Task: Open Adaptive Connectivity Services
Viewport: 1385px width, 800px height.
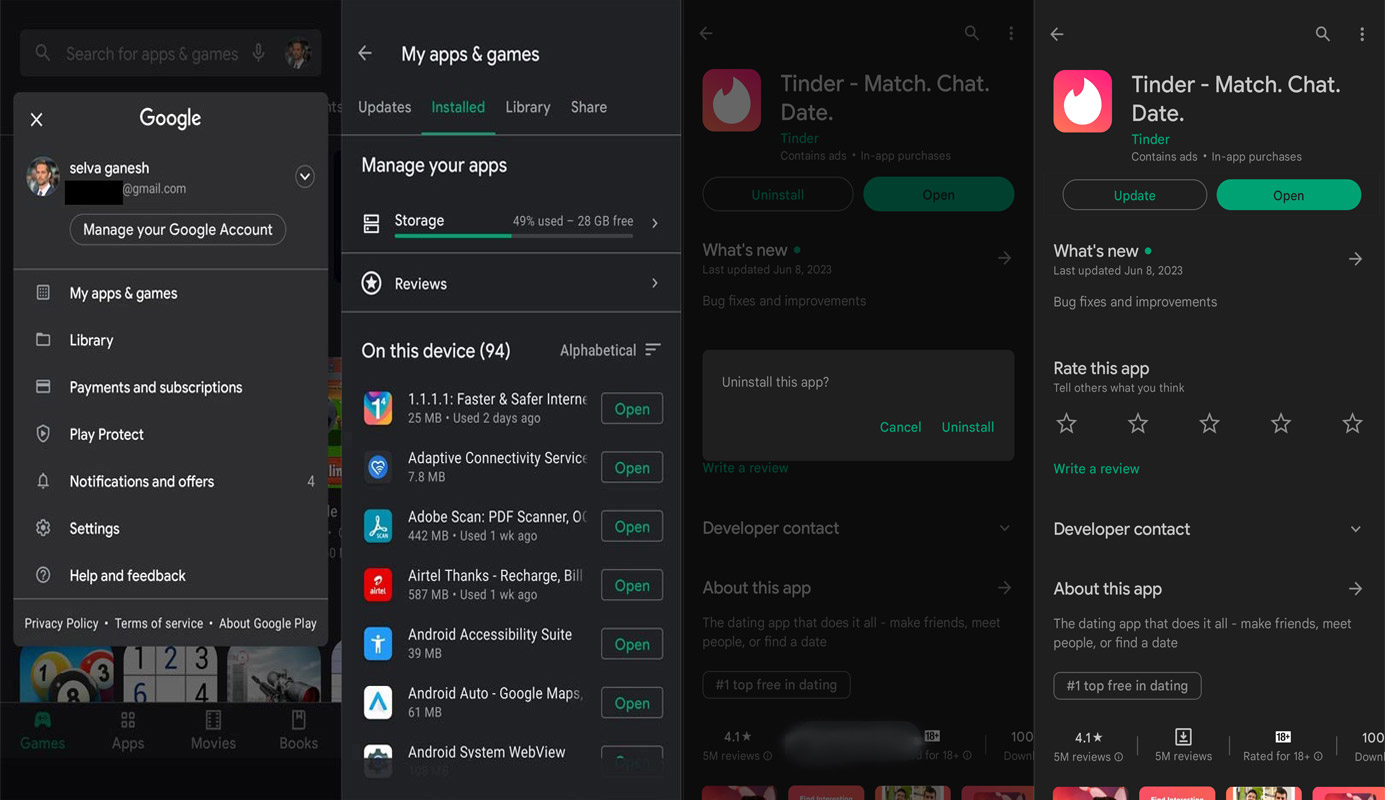Action: 632,468
